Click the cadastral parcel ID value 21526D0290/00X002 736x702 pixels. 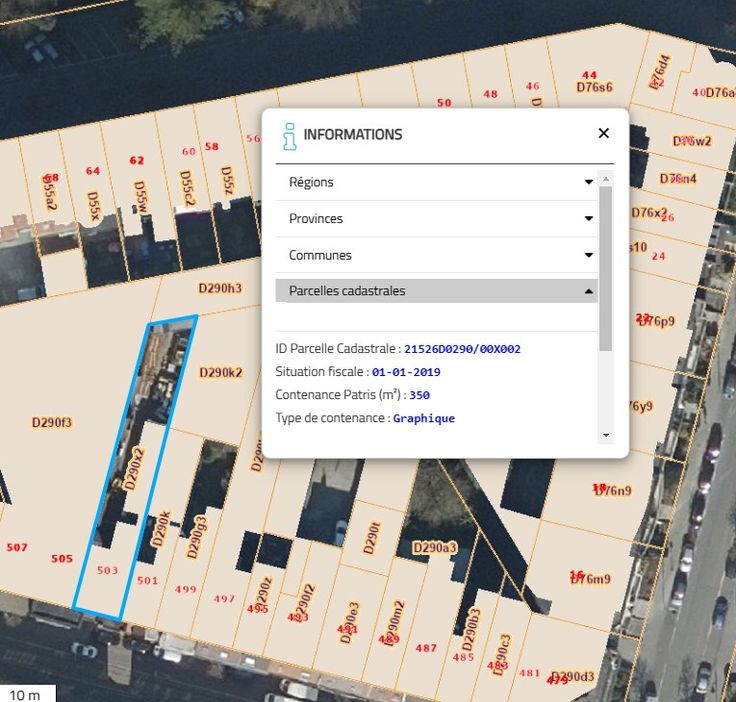point(462,349)
